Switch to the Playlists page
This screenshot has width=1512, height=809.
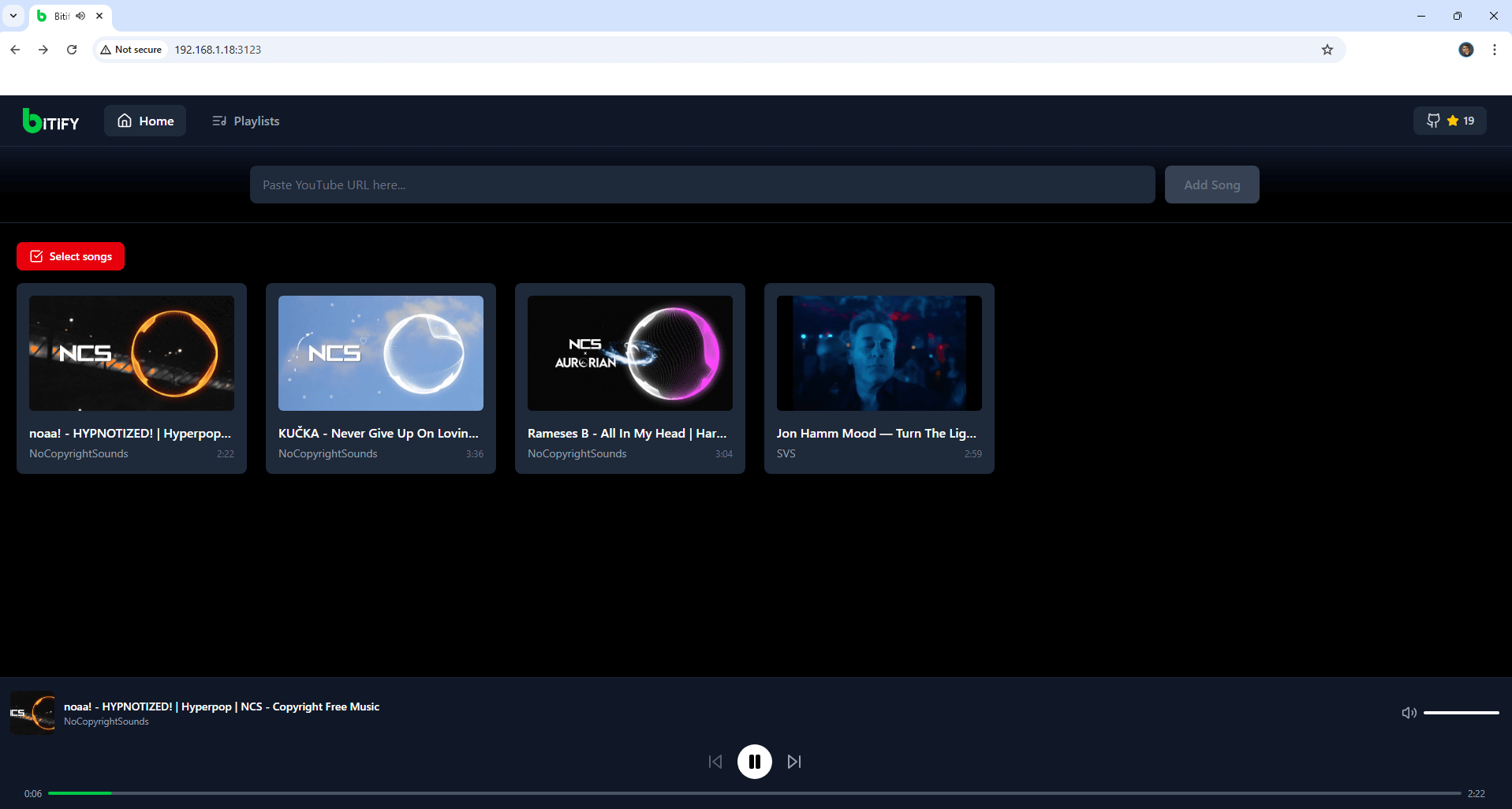(255, 121)
